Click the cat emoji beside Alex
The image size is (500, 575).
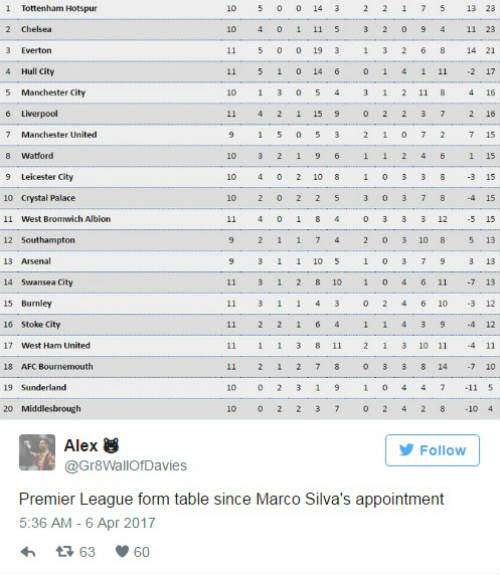pos(111,446)
